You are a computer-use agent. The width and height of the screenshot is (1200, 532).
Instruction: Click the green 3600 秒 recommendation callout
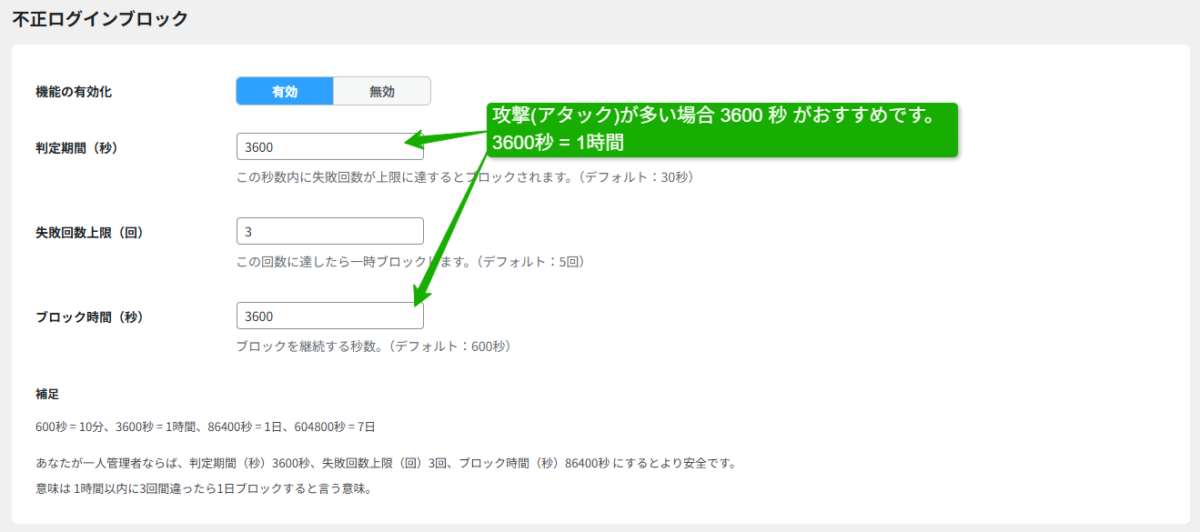722,130
